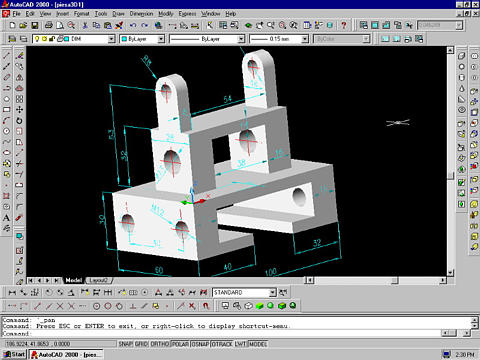Open the Express menu
This screenshot has width=480, height=360.
pos(187,14)
